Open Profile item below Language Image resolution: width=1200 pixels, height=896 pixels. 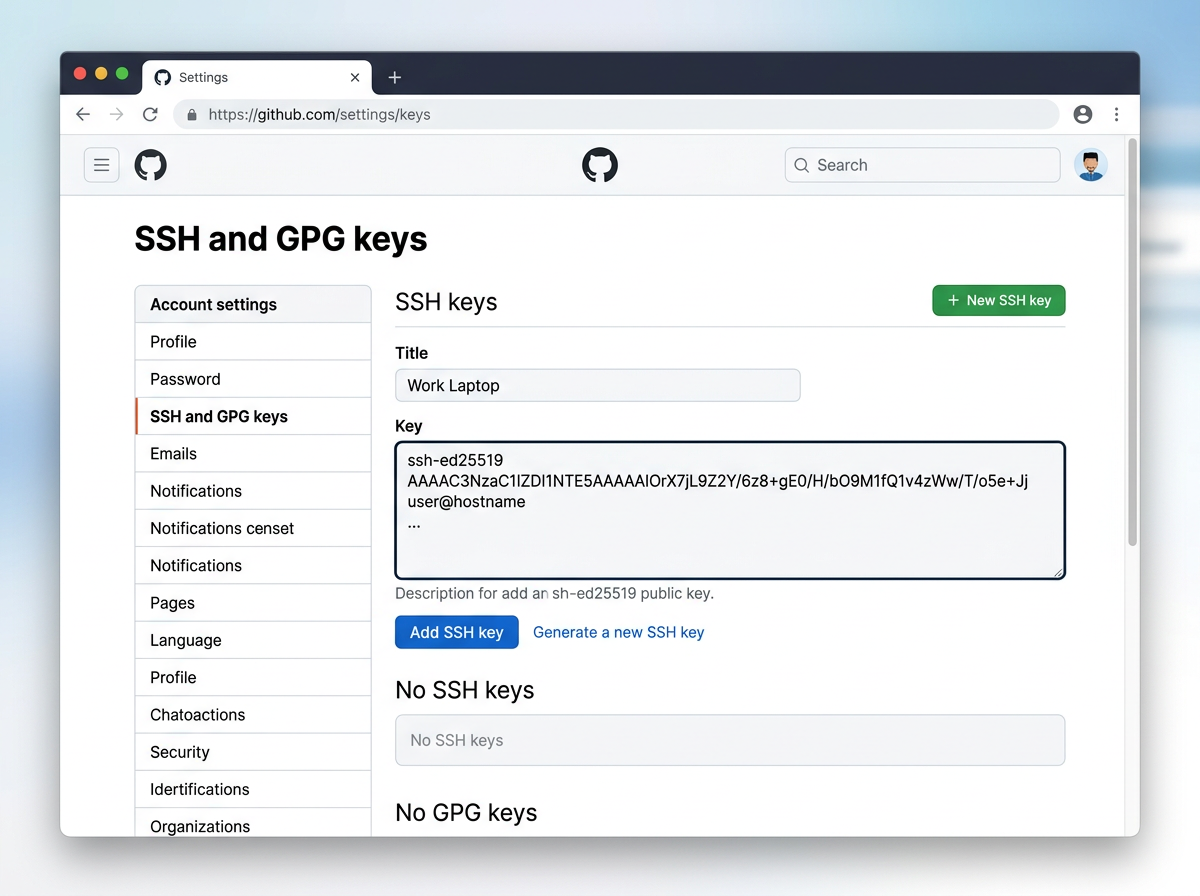point(253,677)
